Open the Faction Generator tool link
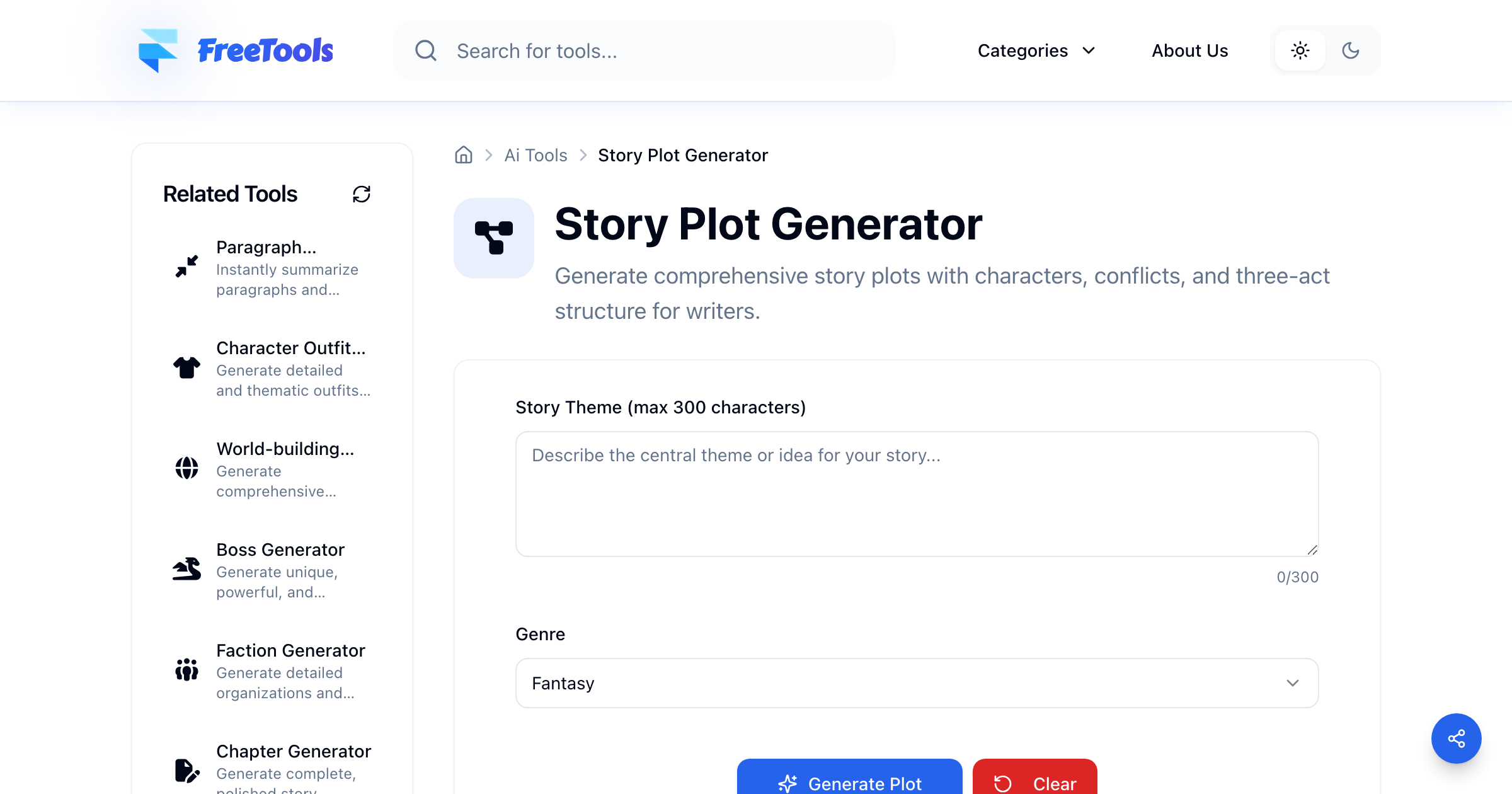This screenshot has height=794, width=1512. 272,670
